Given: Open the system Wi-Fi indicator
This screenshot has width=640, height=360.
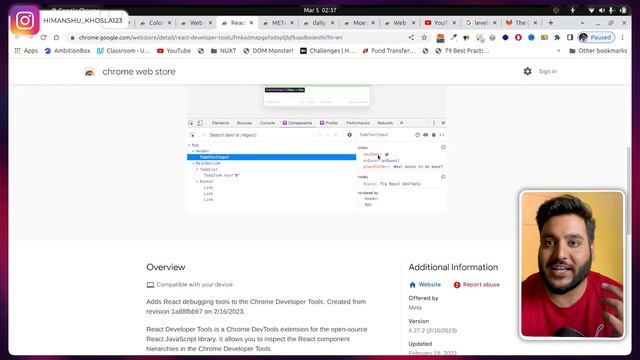Looking at the screenshot, I should (x=591, y=10).
